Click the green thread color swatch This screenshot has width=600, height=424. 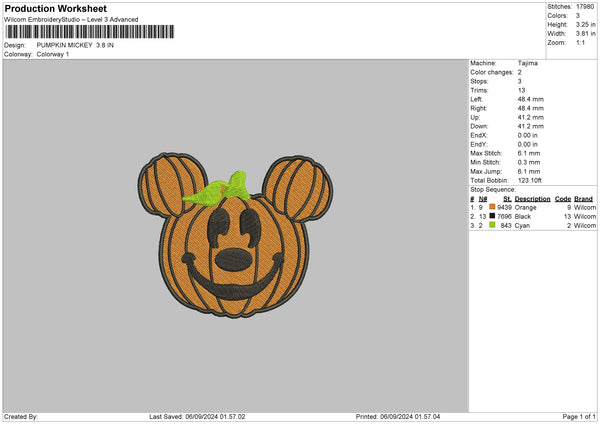click(492, 225)
